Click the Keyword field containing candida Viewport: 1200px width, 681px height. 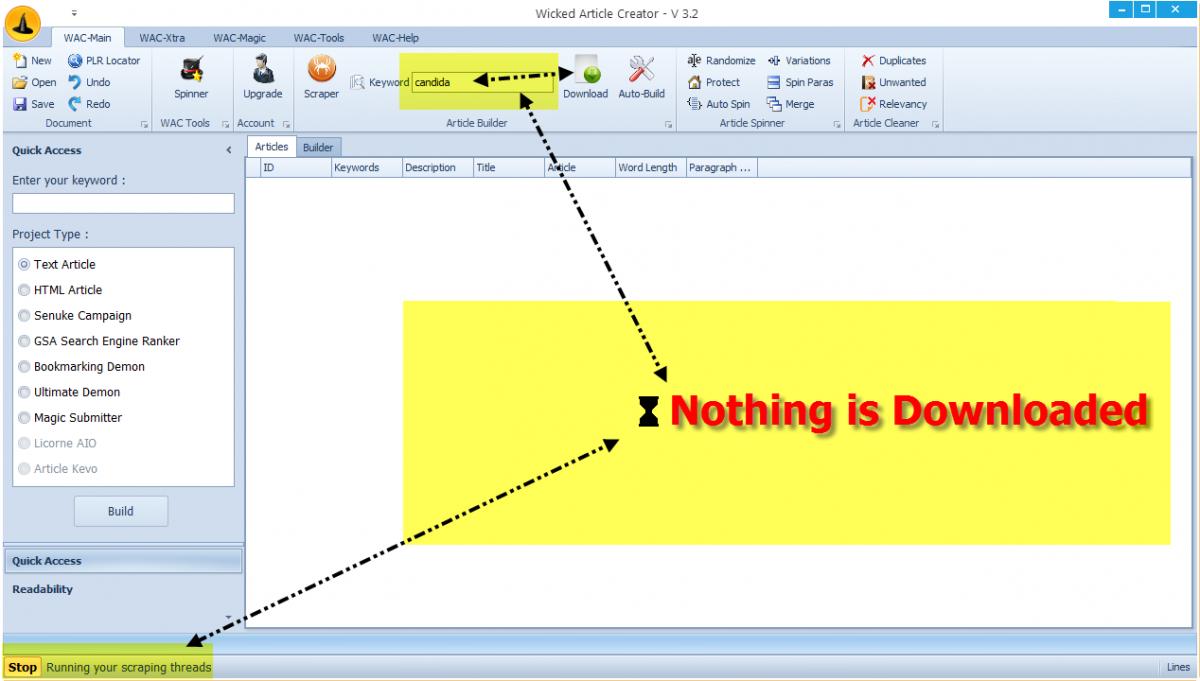482,82
